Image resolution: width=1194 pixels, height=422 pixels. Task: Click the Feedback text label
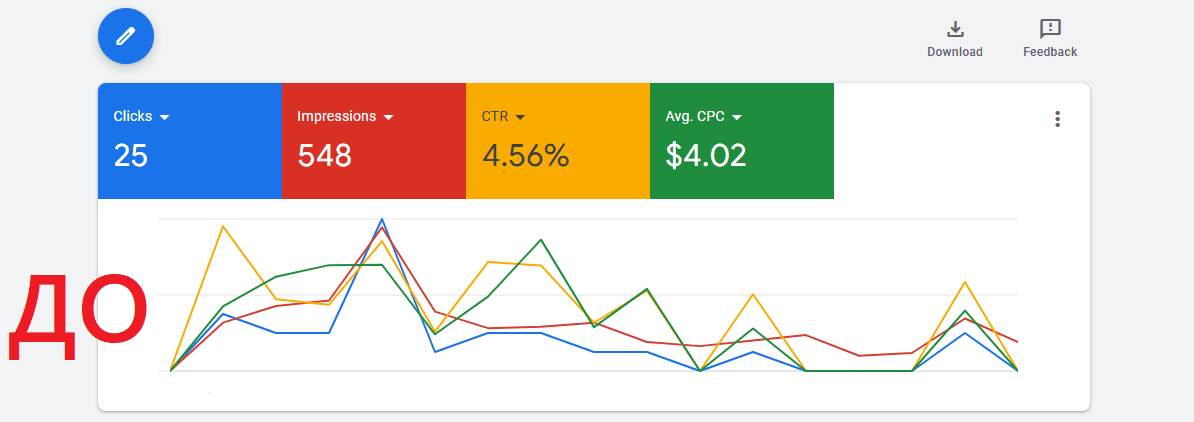1049,52
